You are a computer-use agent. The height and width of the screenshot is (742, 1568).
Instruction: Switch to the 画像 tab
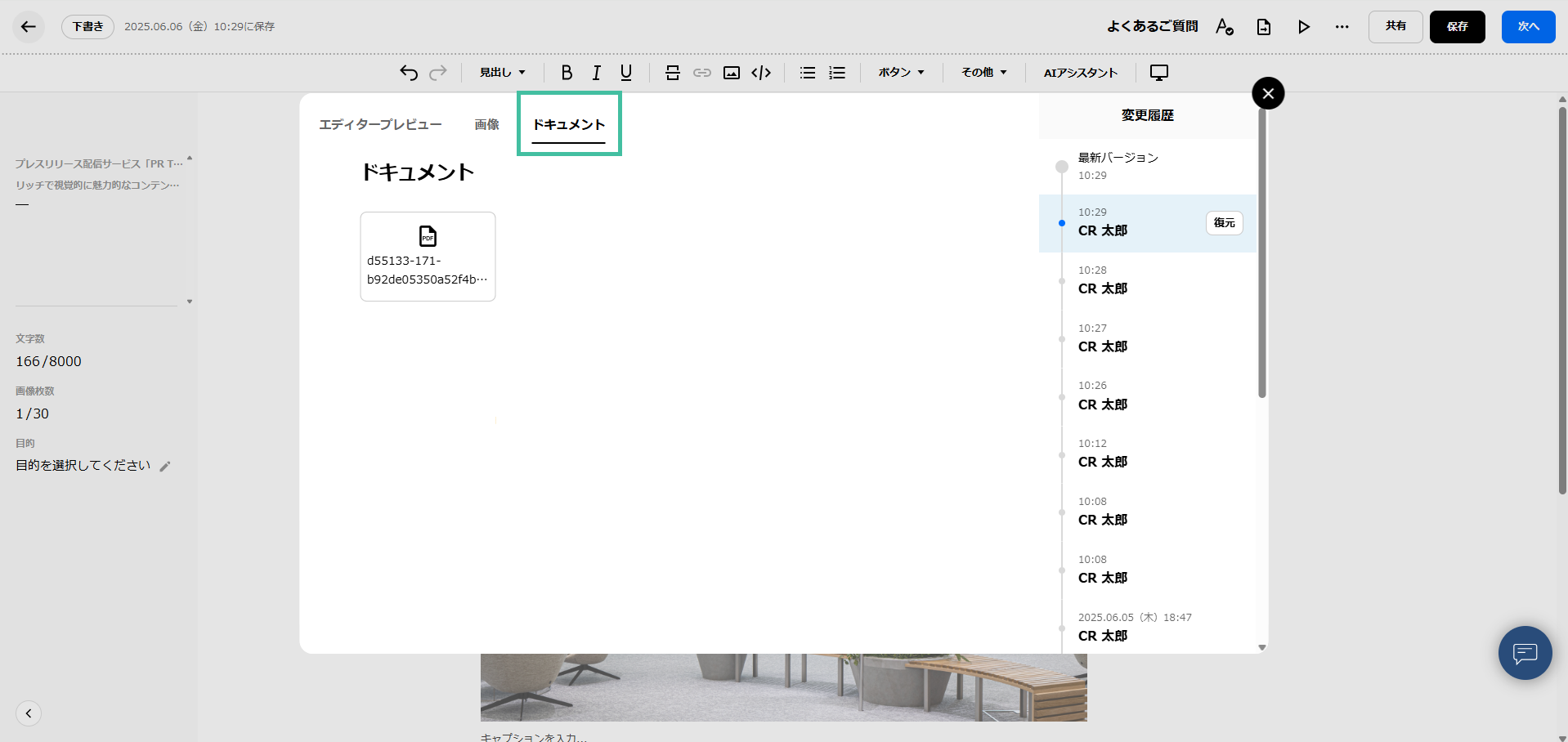[486, 124]
